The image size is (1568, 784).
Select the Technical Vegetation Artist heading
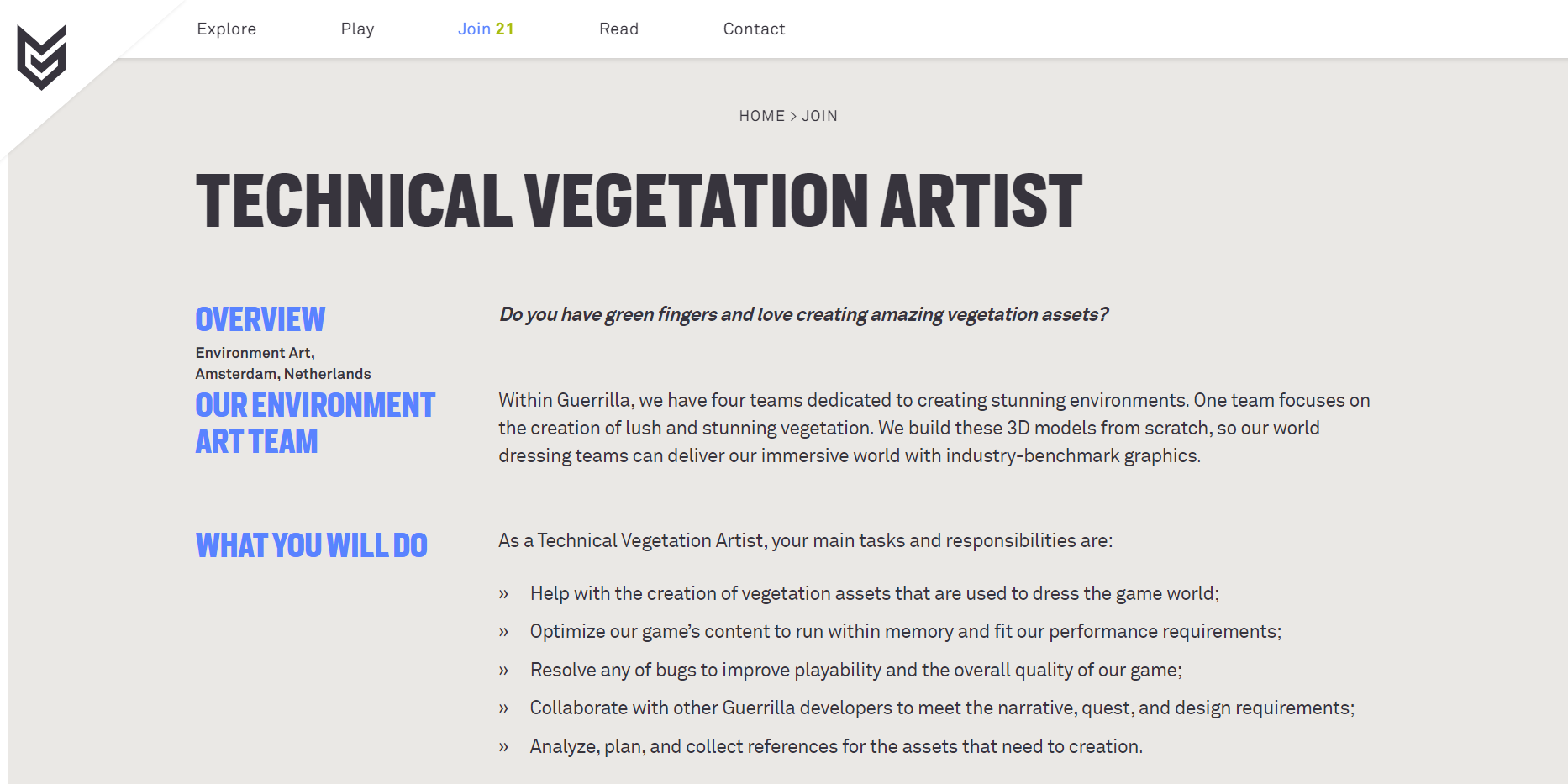[x=639, y=201]
